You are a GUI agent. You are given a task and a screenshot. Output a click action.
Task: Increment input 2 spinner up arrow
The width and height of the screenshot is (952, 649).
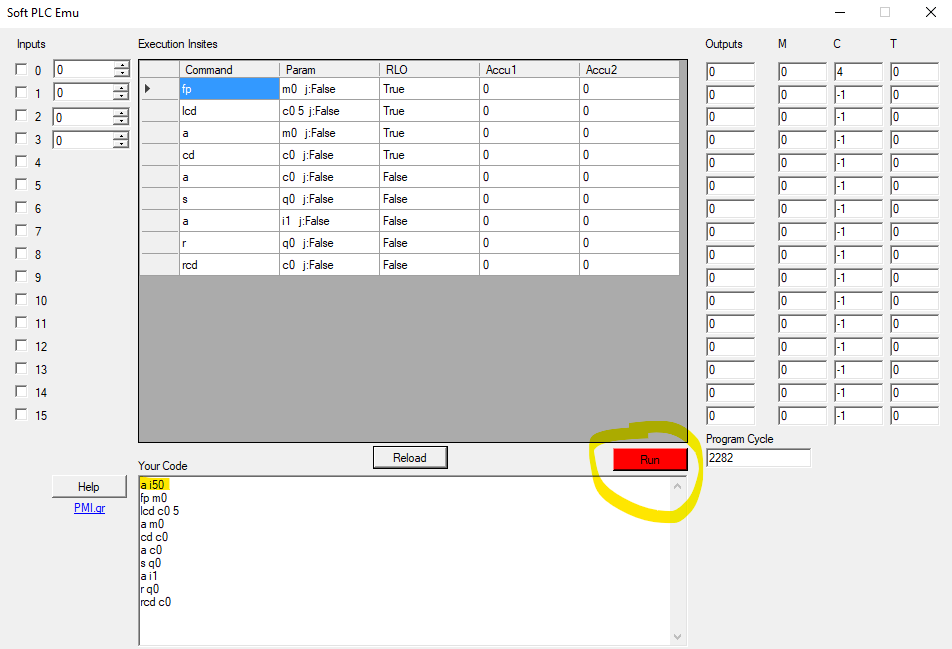pyautogui.click(x=122, y=113)
